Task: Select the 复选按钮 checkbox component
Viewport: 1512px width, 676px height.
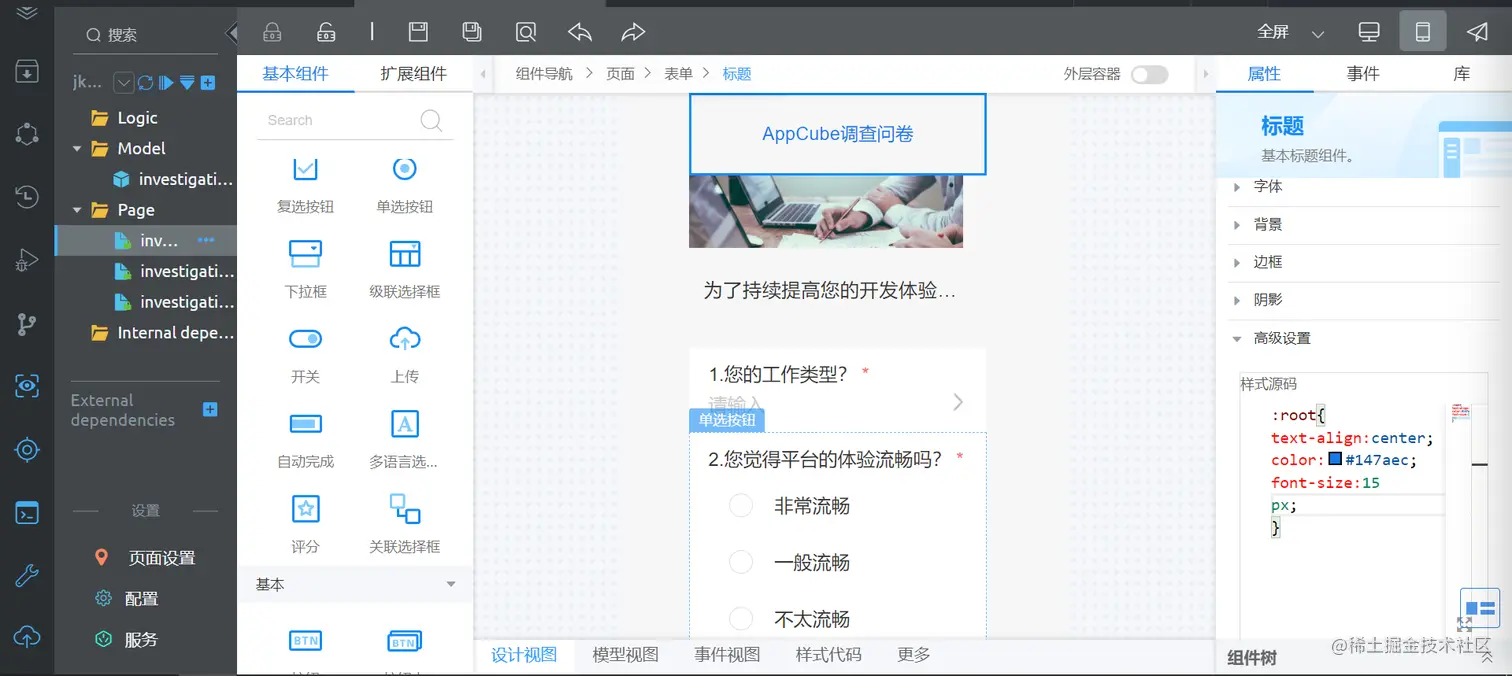Action: pos(305,185)
